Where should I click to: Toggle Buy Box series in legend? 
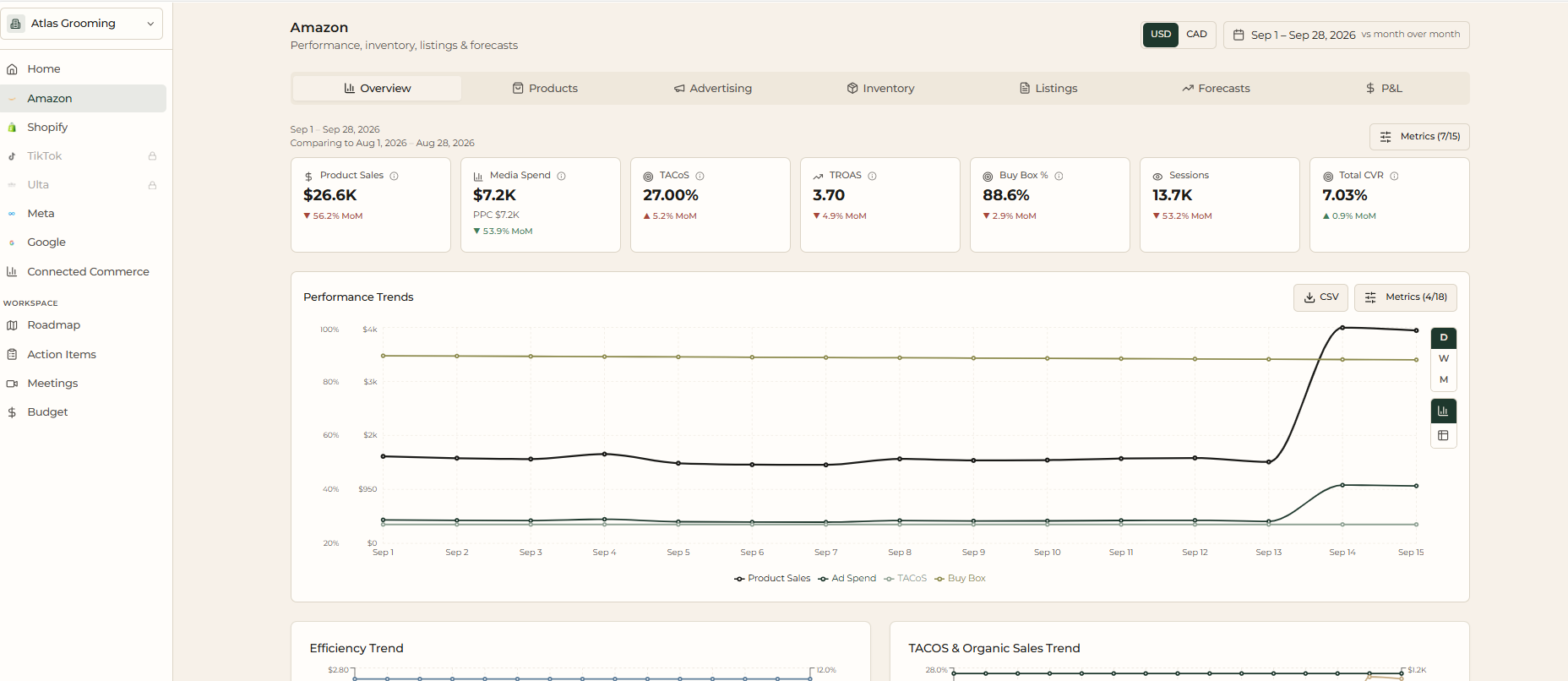[x=960, y=579]
